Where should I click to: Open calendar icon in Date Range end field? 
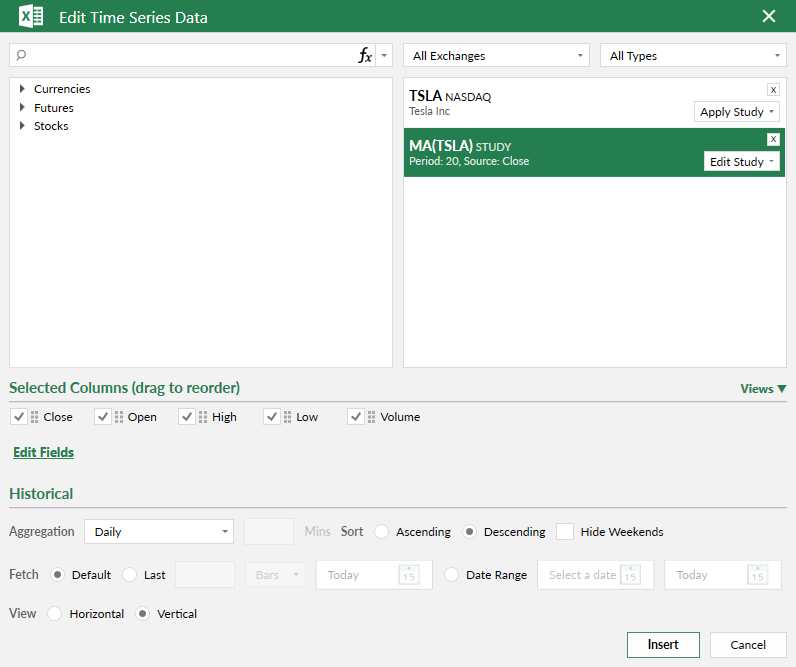757,575
